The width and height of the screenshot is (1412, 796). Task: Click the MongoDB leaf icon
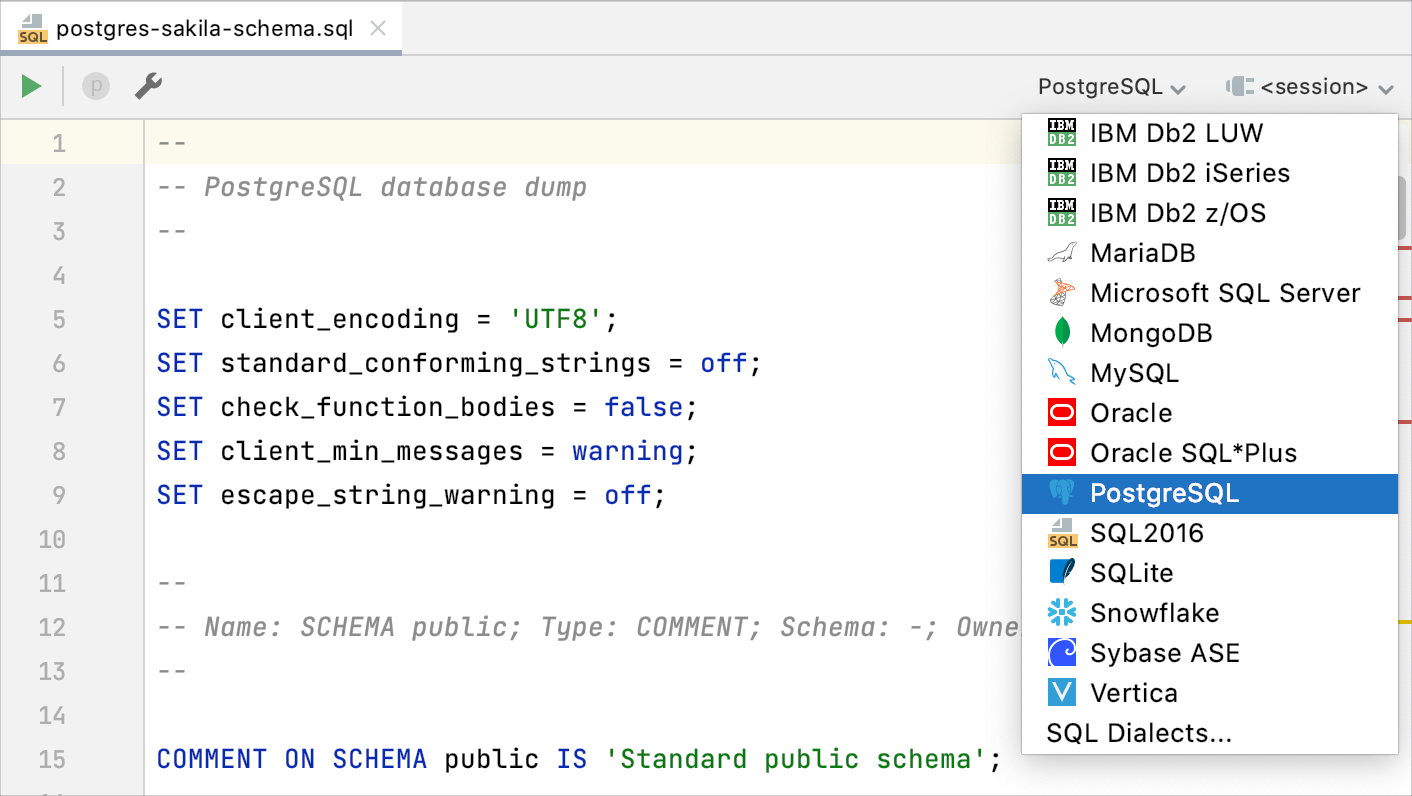[1060, 332]
